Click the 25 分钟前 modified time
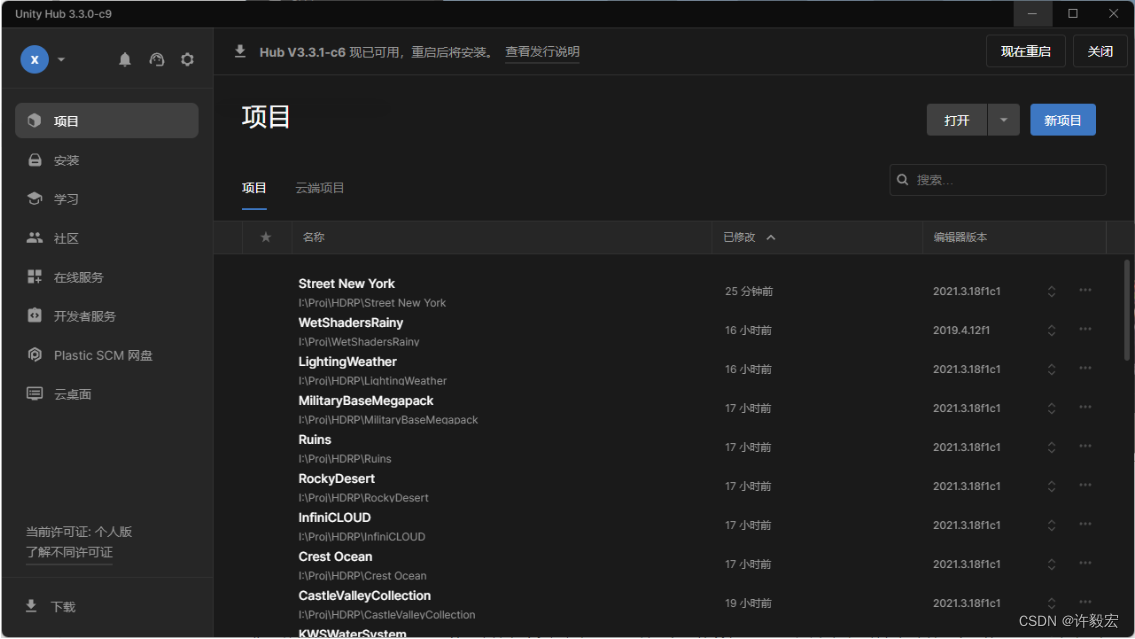This screenshot has width=1135, height=639. [x=749, y=291]
